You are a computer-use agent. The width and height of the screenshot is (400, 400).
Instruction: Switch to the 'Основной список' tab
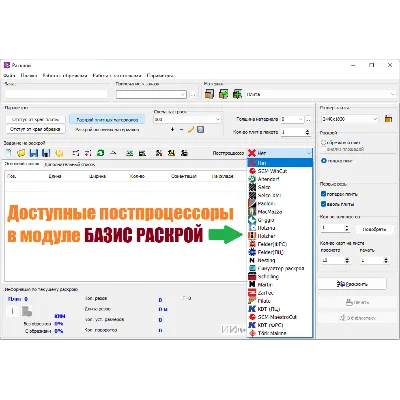pyautogui.click(x=22, y=164)
